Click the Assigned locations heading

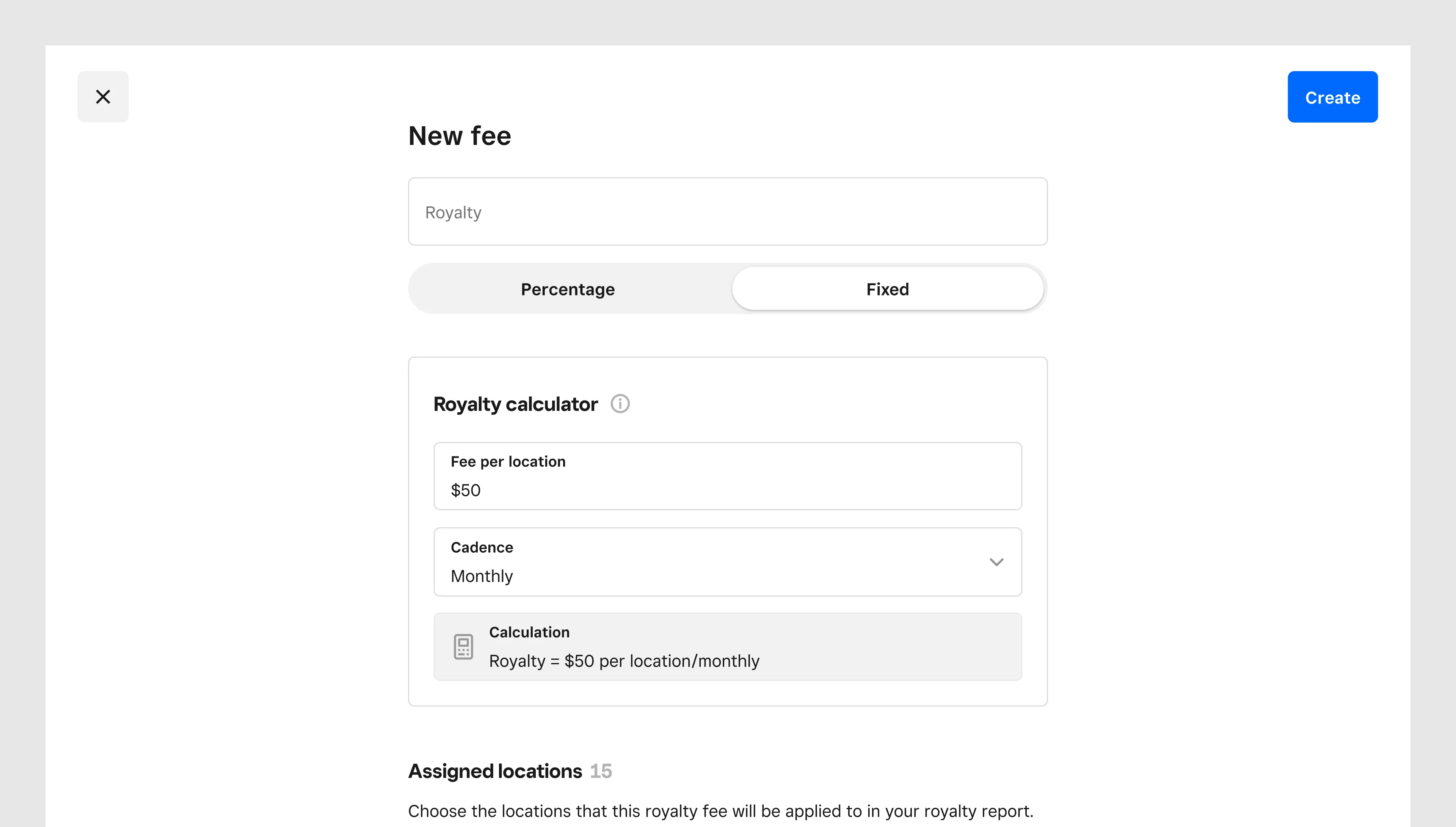pyautogui.click(x=495, y=771)
